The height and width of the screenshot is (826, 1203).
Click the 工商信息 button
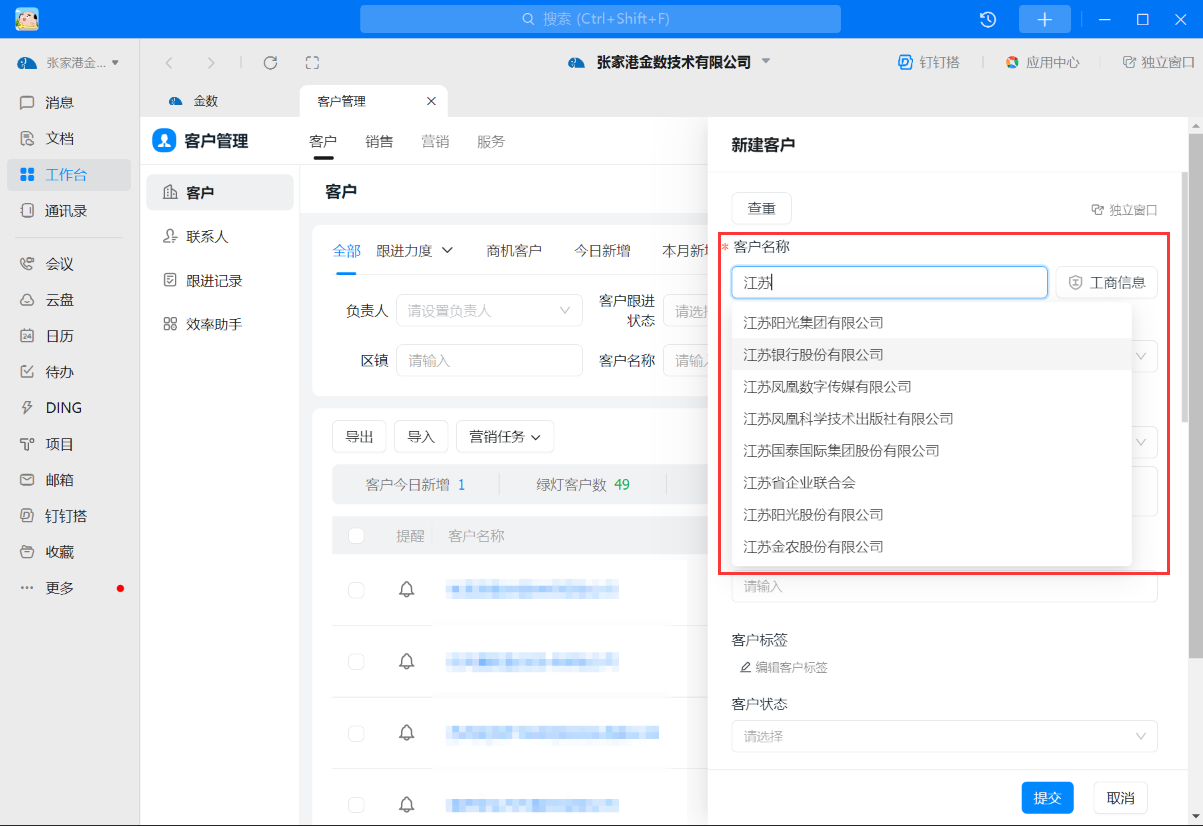click(x=1107, y=282)
